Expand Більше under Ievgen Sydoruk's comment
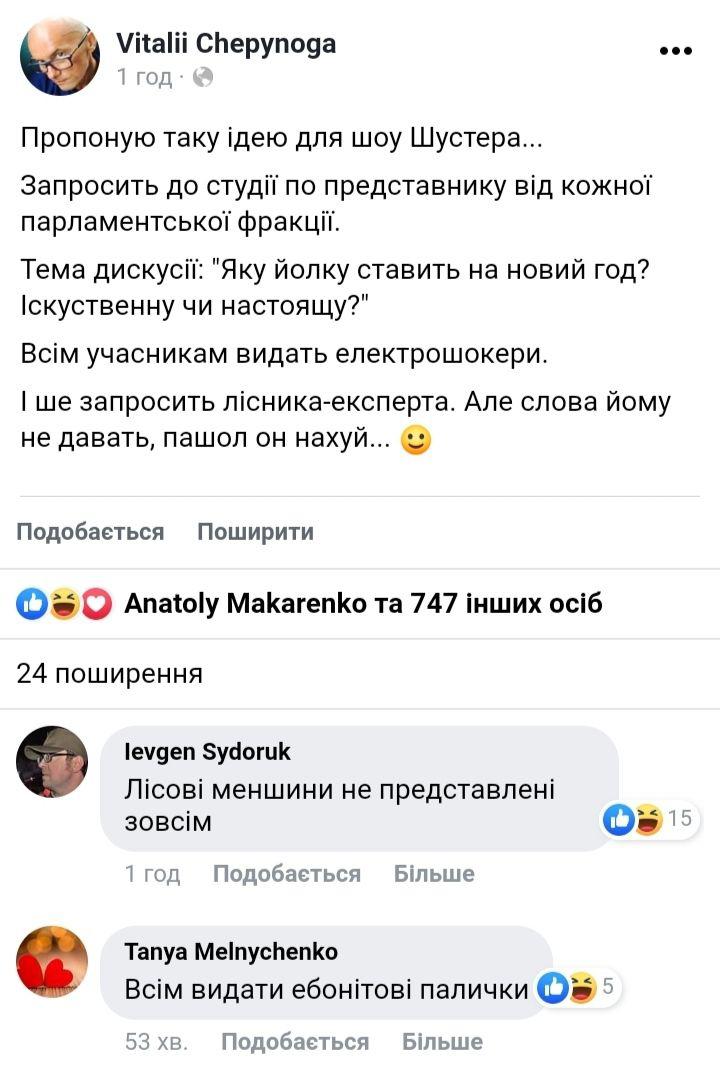 [x=434, y=874]
